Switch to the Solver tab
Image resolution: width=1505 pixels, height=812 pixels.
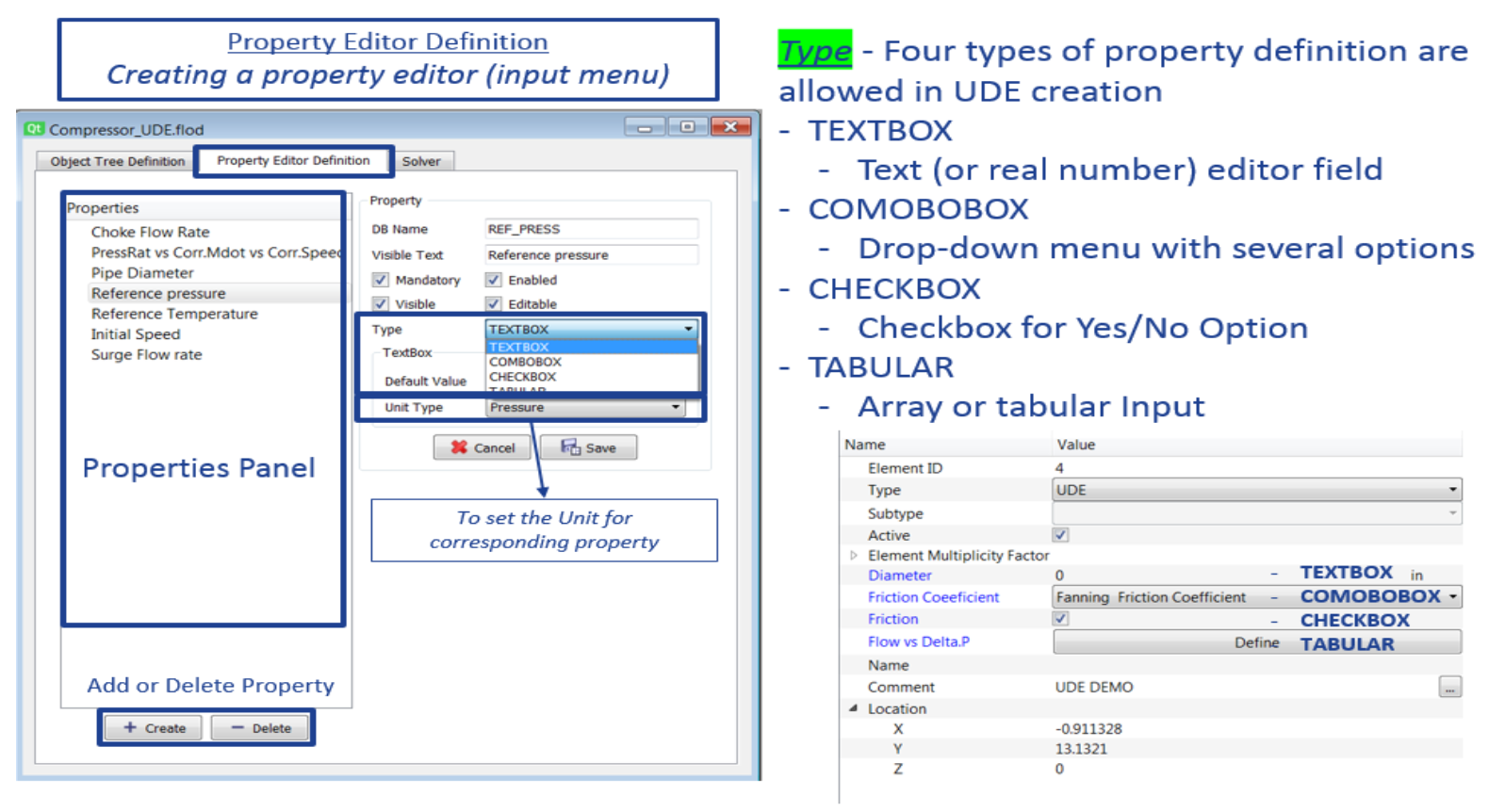[x=421, y=161]
